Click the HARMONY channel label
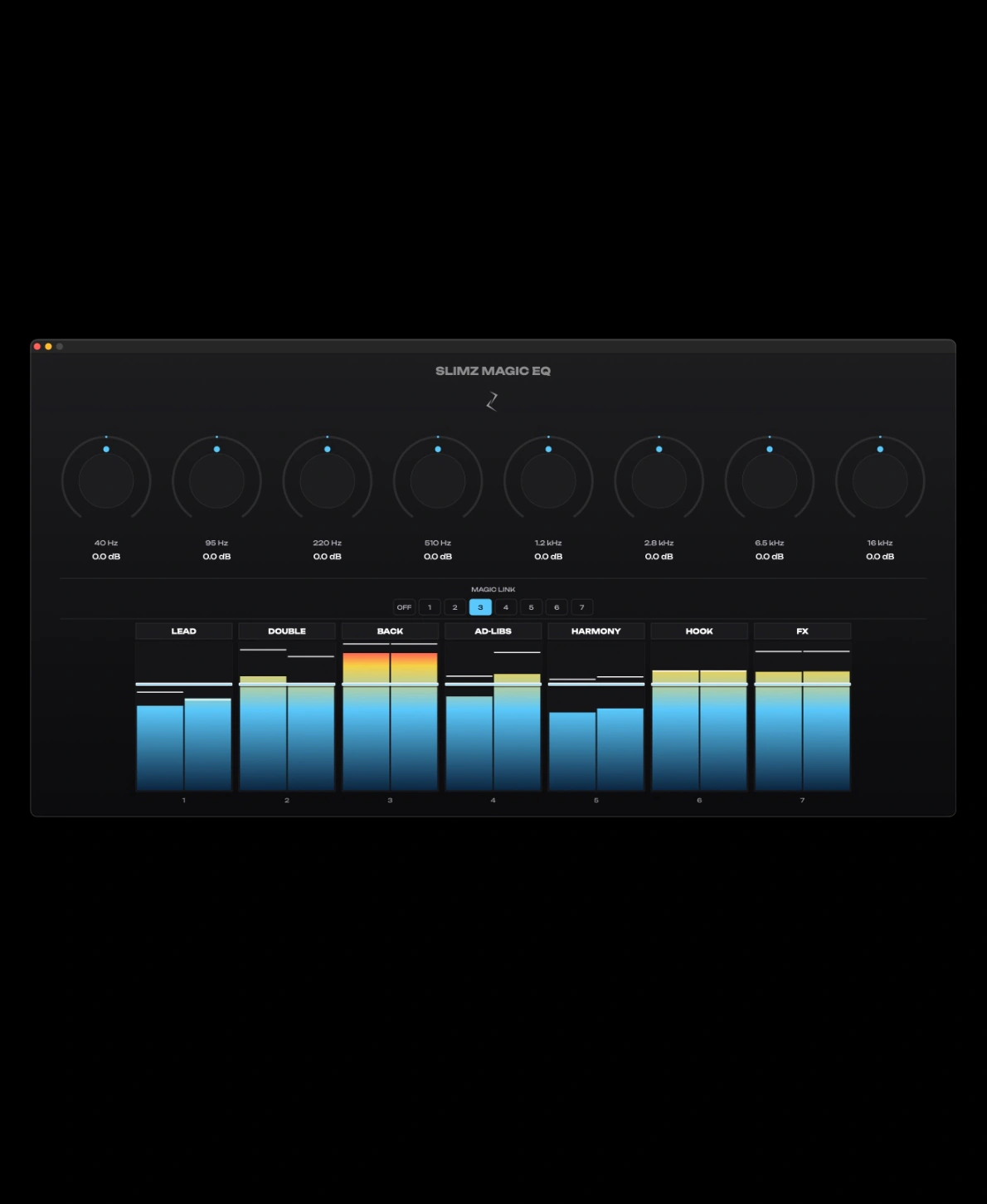 coord(596,631)
